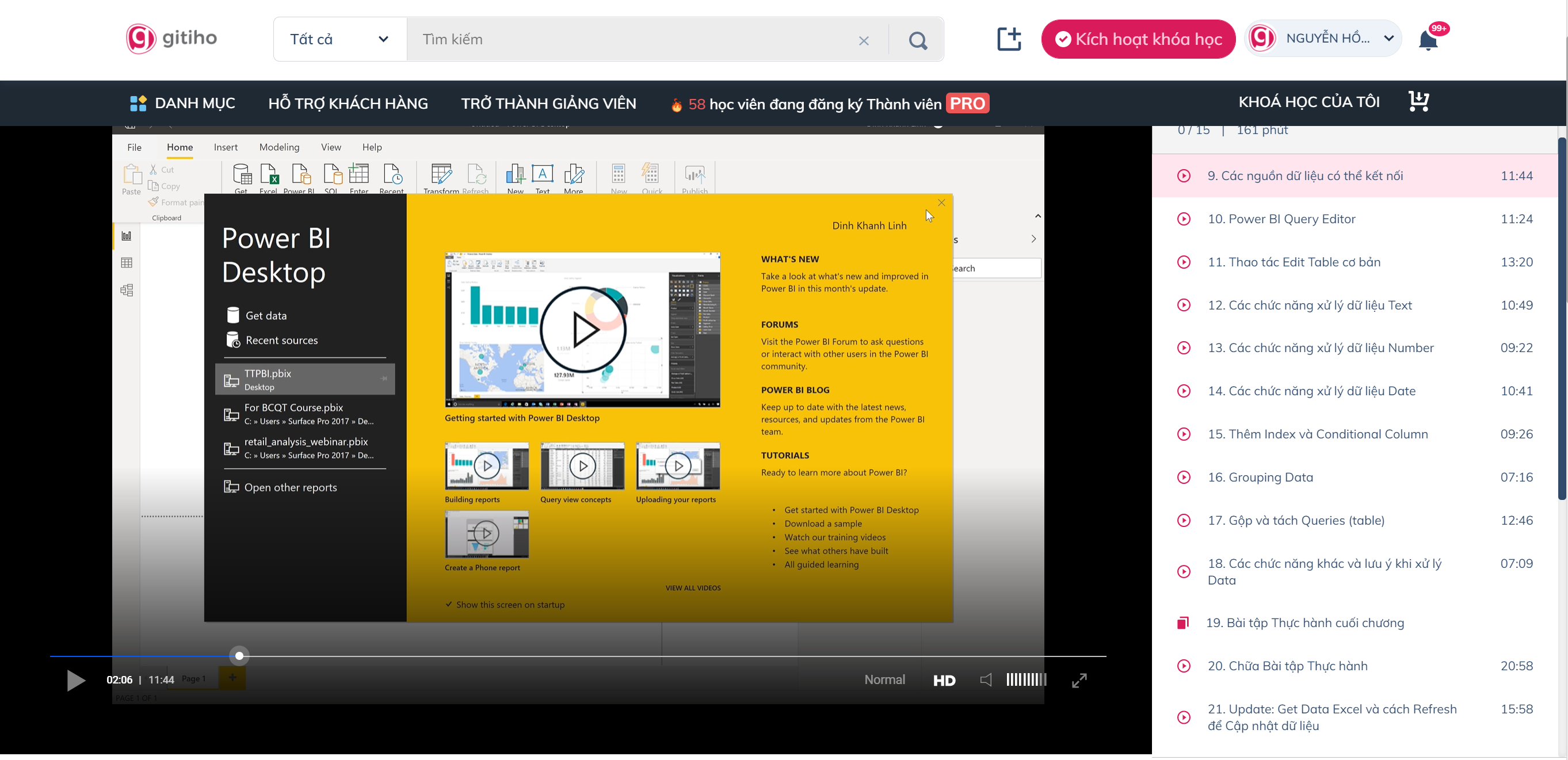Click Recent sources in splash screen

click(272, 340)
